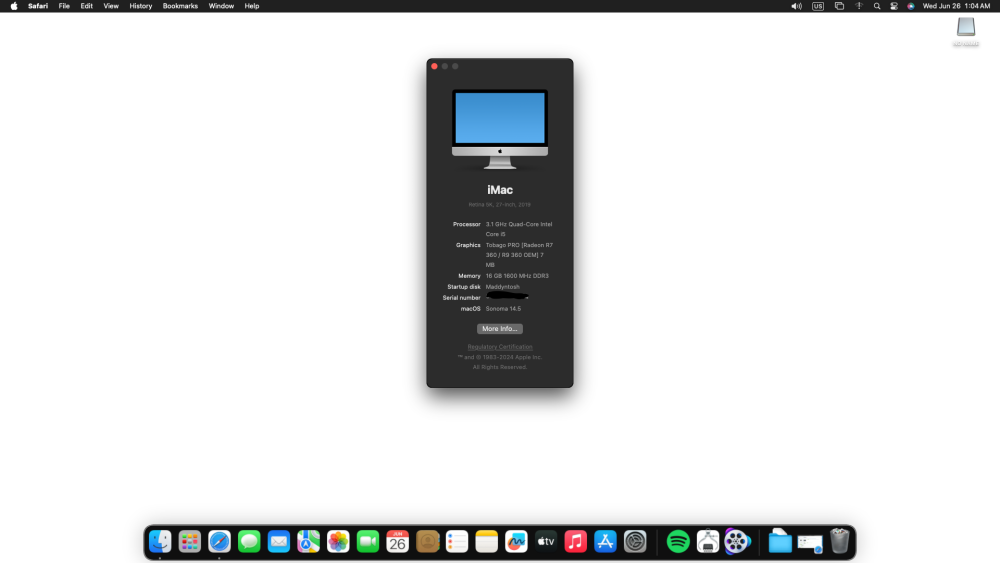The image size is (1000, 563).
Task: Open the App Store in Dock
Action: coord(605,542)
